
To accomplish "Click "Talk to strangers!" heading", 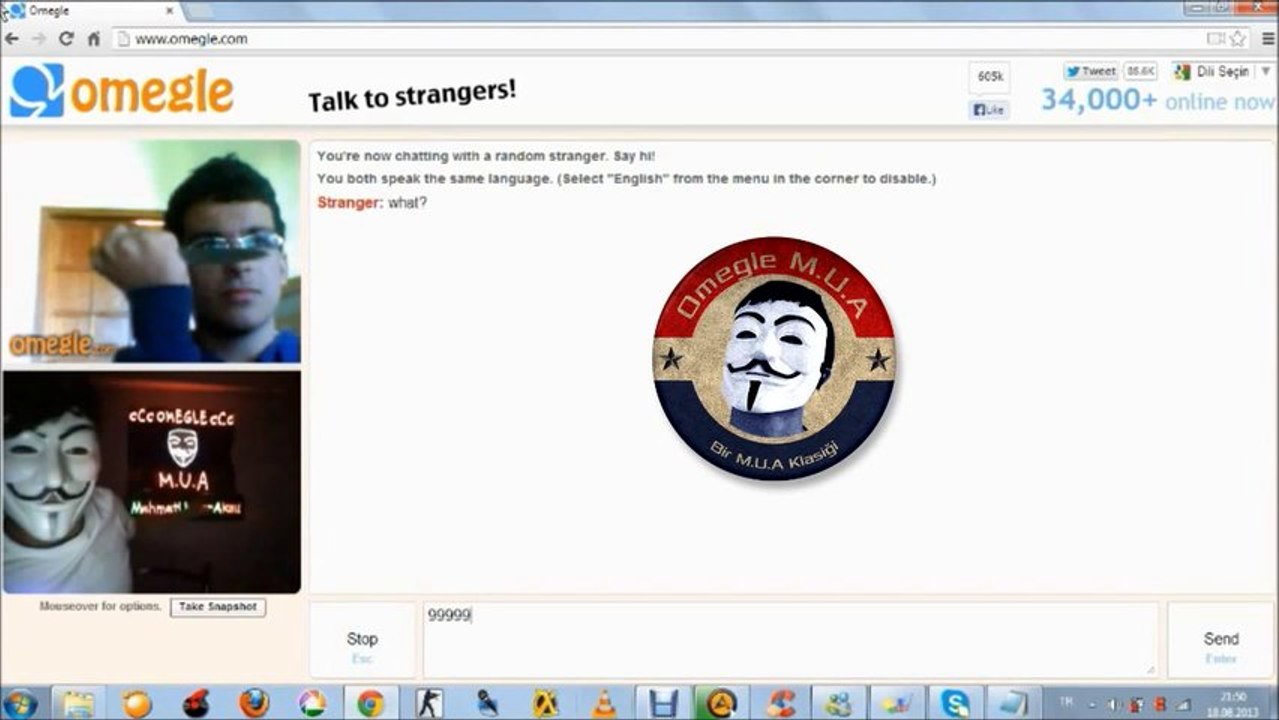I will (x=412, y=97).
